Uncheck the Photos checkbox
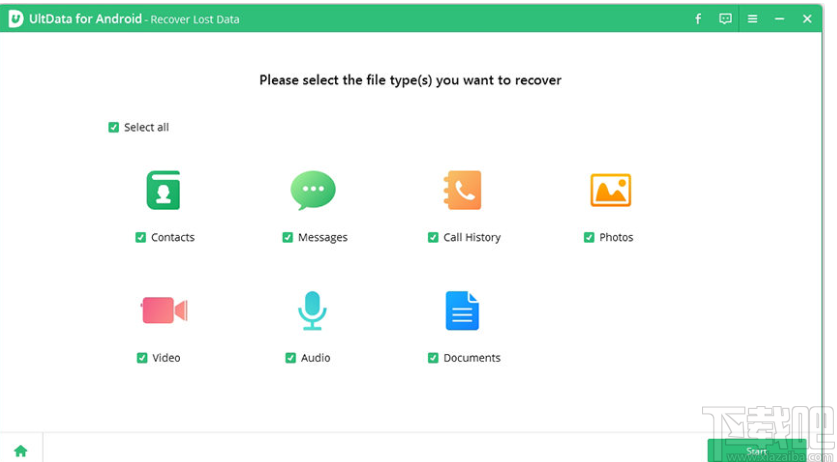This screenshot has width=837, height=462. point(589,237)
